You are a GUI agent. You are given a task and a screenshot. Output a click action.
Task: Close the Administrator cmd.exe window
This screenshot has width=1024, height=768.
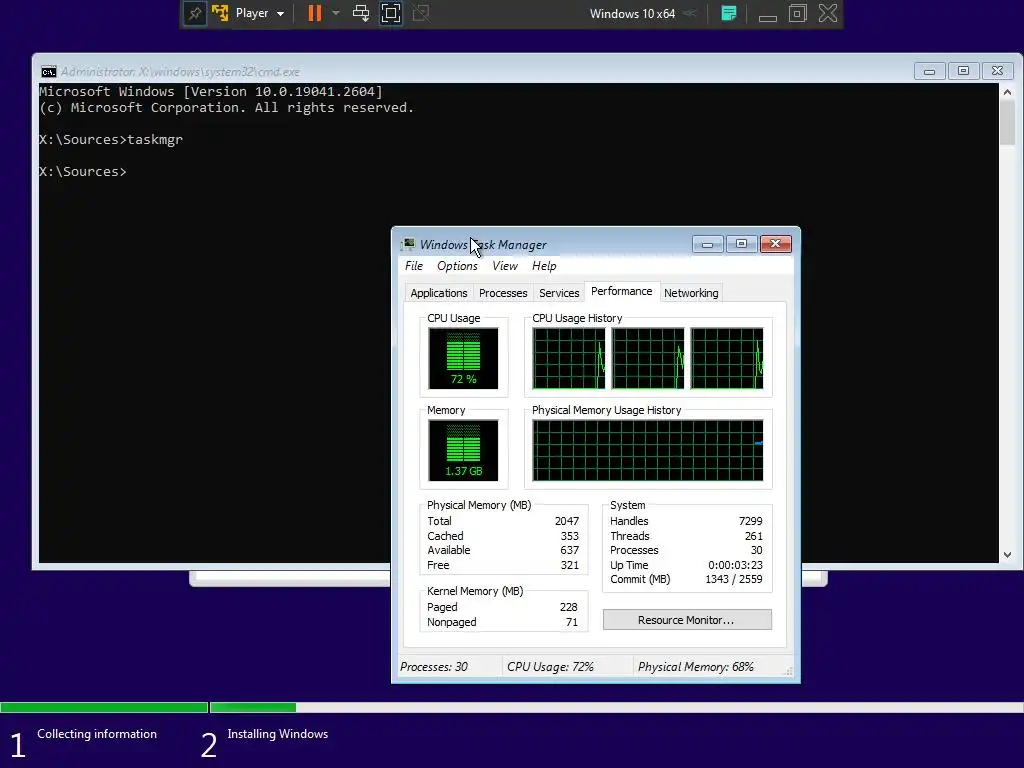(x=997, y=71)
